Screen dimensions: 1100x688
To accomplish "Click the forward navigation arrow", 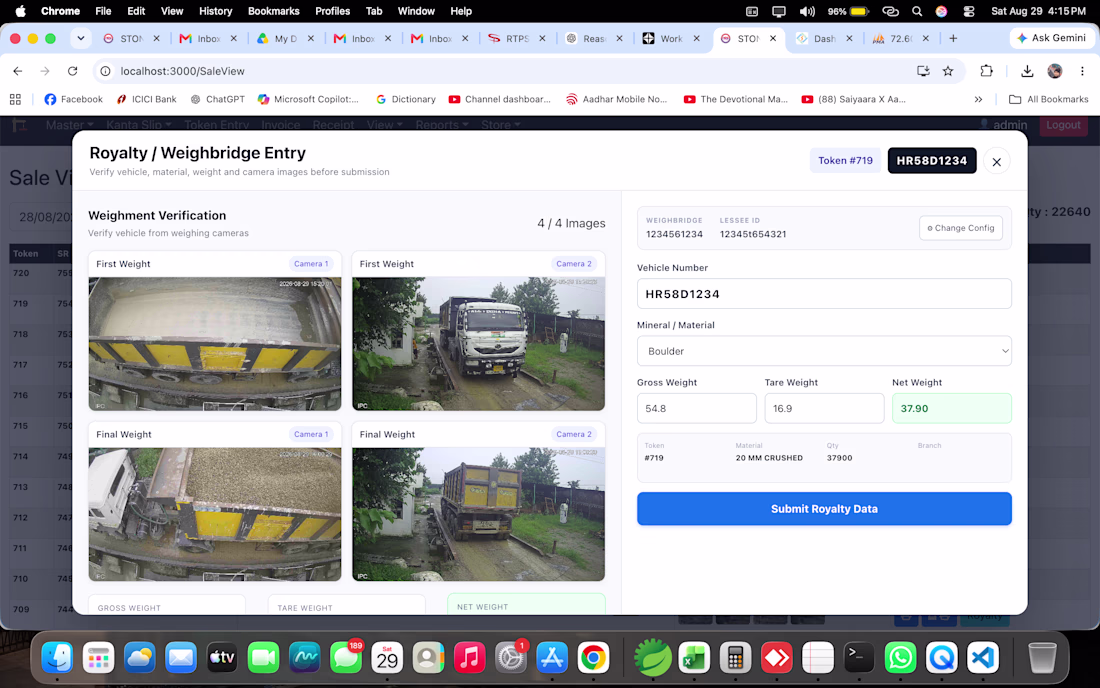I will [x=45, y=71].
